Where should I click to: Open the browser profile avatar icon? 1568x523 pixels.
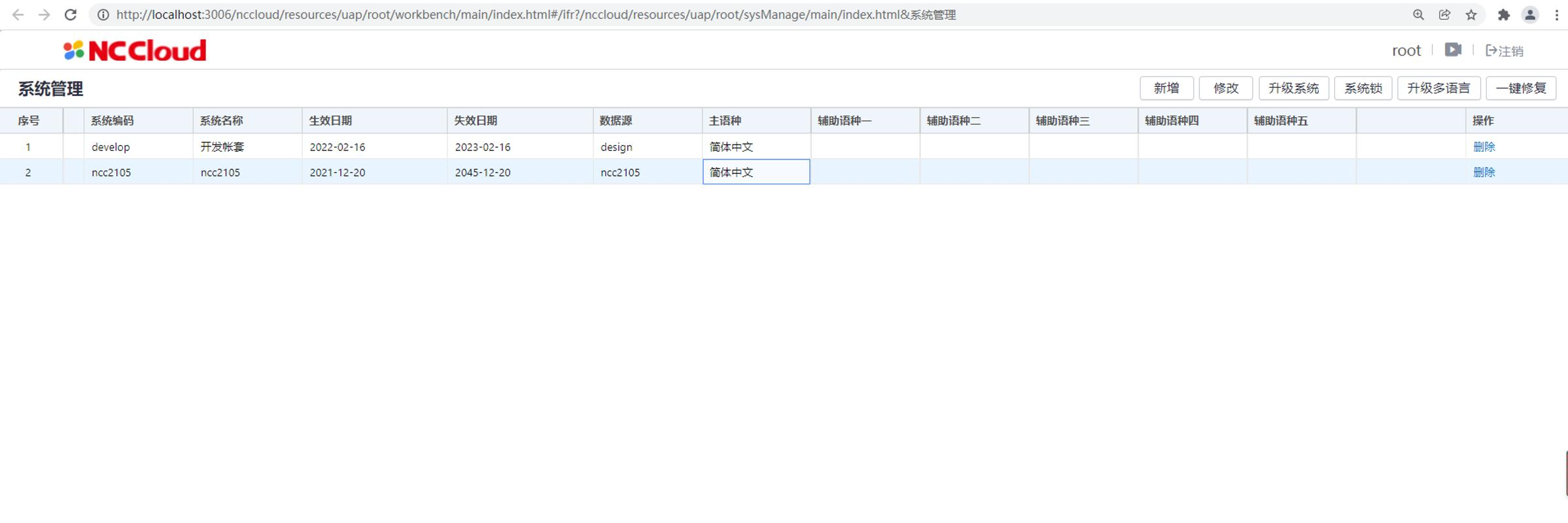click(x=1530, y=14)
